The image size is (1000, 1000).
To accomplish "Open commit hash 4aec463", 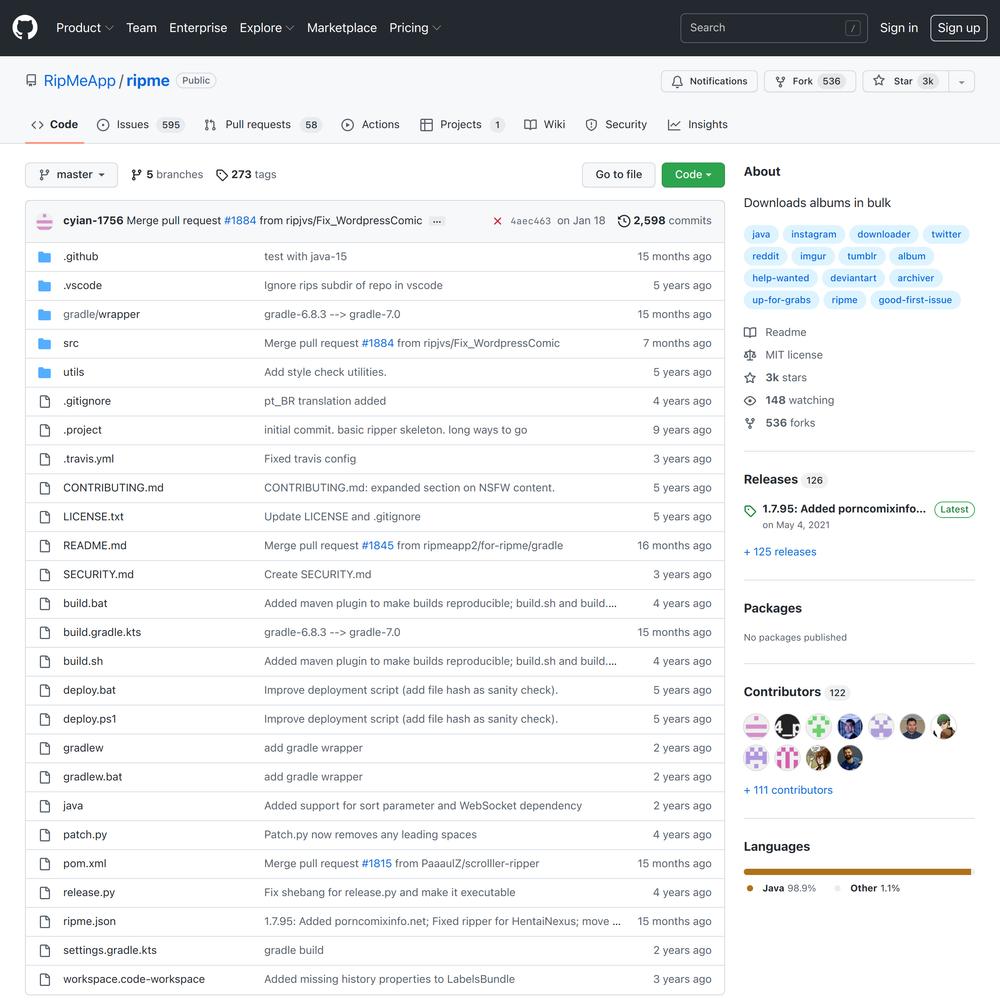I will (531, 221).
